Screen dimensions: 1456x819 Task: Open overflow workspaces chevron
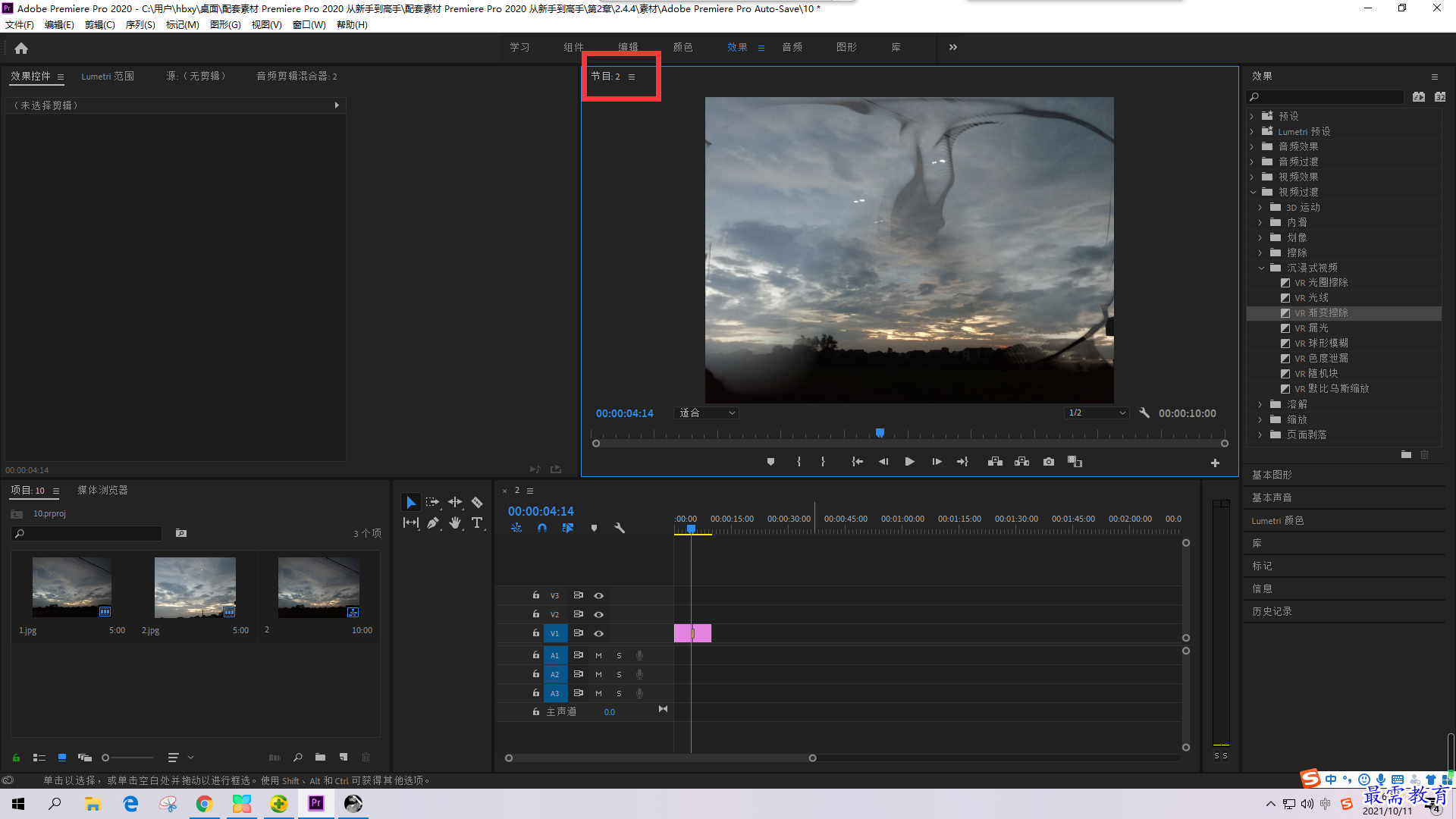(953, 47)
